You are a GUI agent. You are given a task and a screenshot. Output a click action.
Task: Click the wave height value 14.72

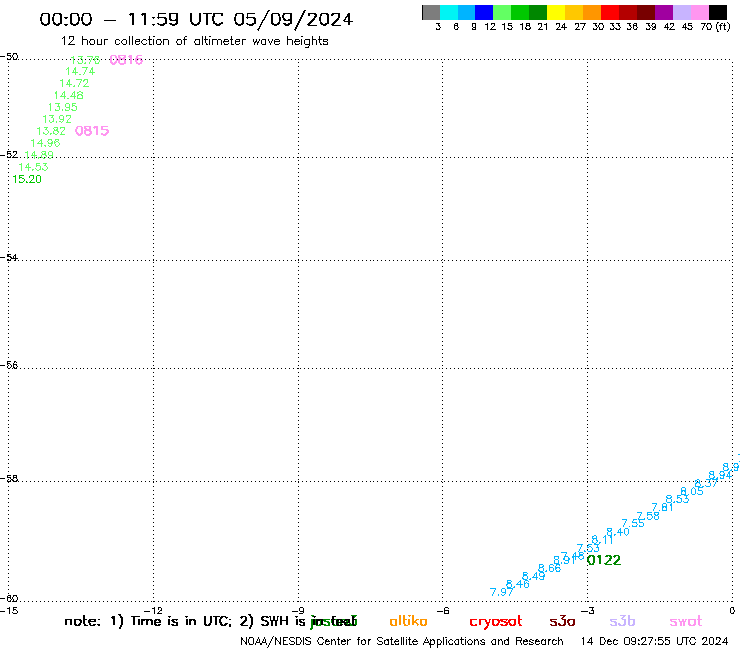pos(74,83)
